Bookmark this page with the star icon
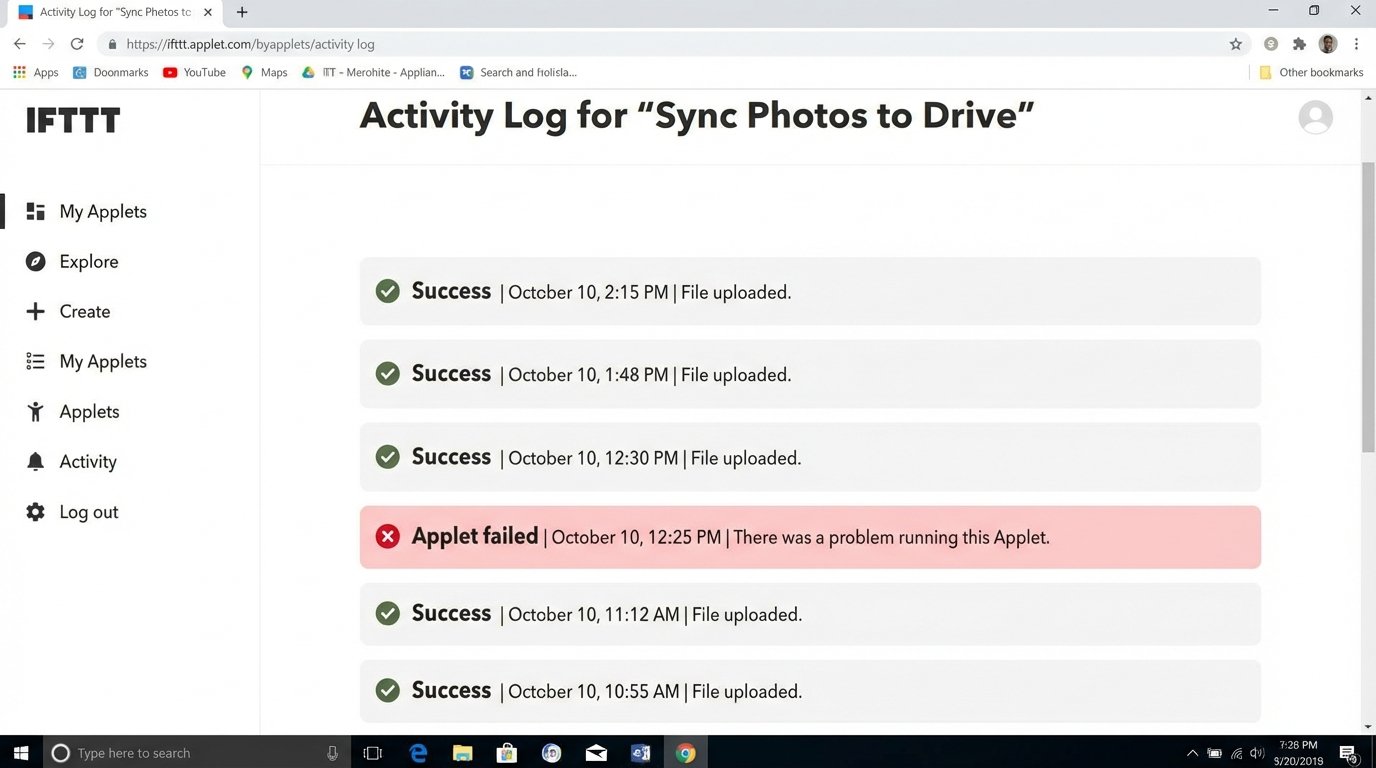The width and height of the screenshot is (1376, 768). click(x=1236, y=44)
